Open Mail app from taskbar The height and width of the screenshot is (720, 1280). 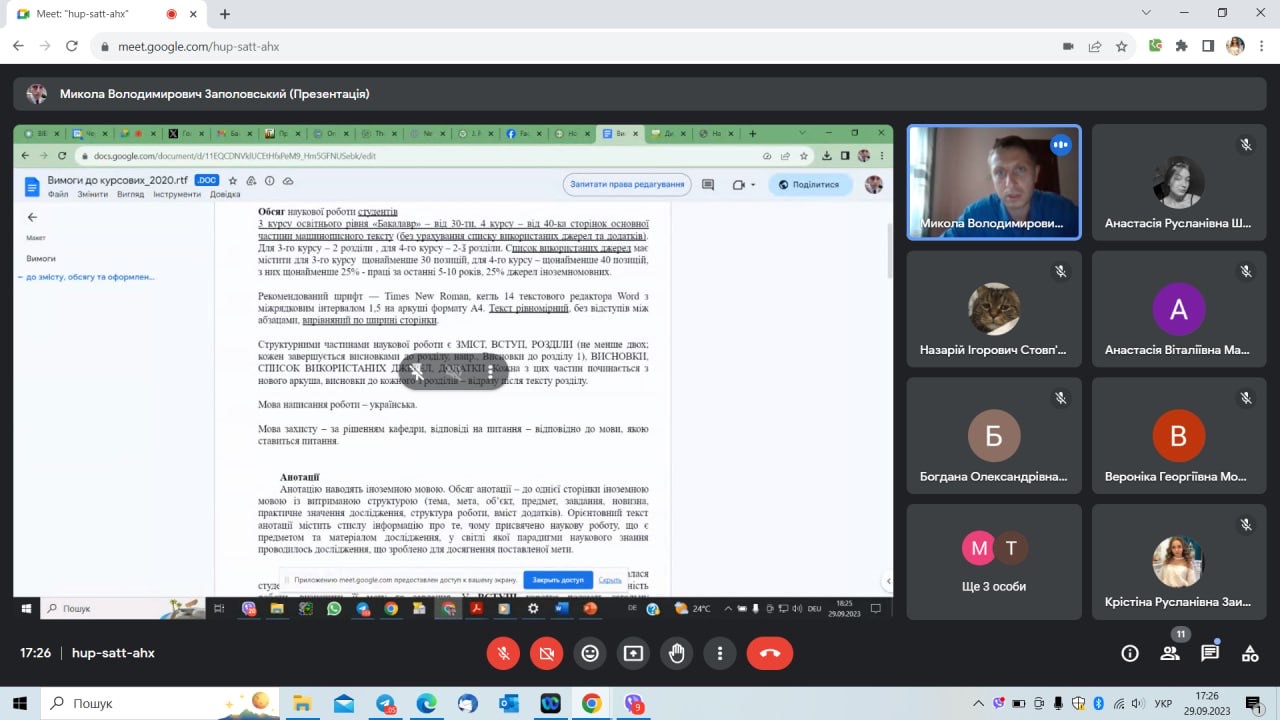(x=344, y=703)
